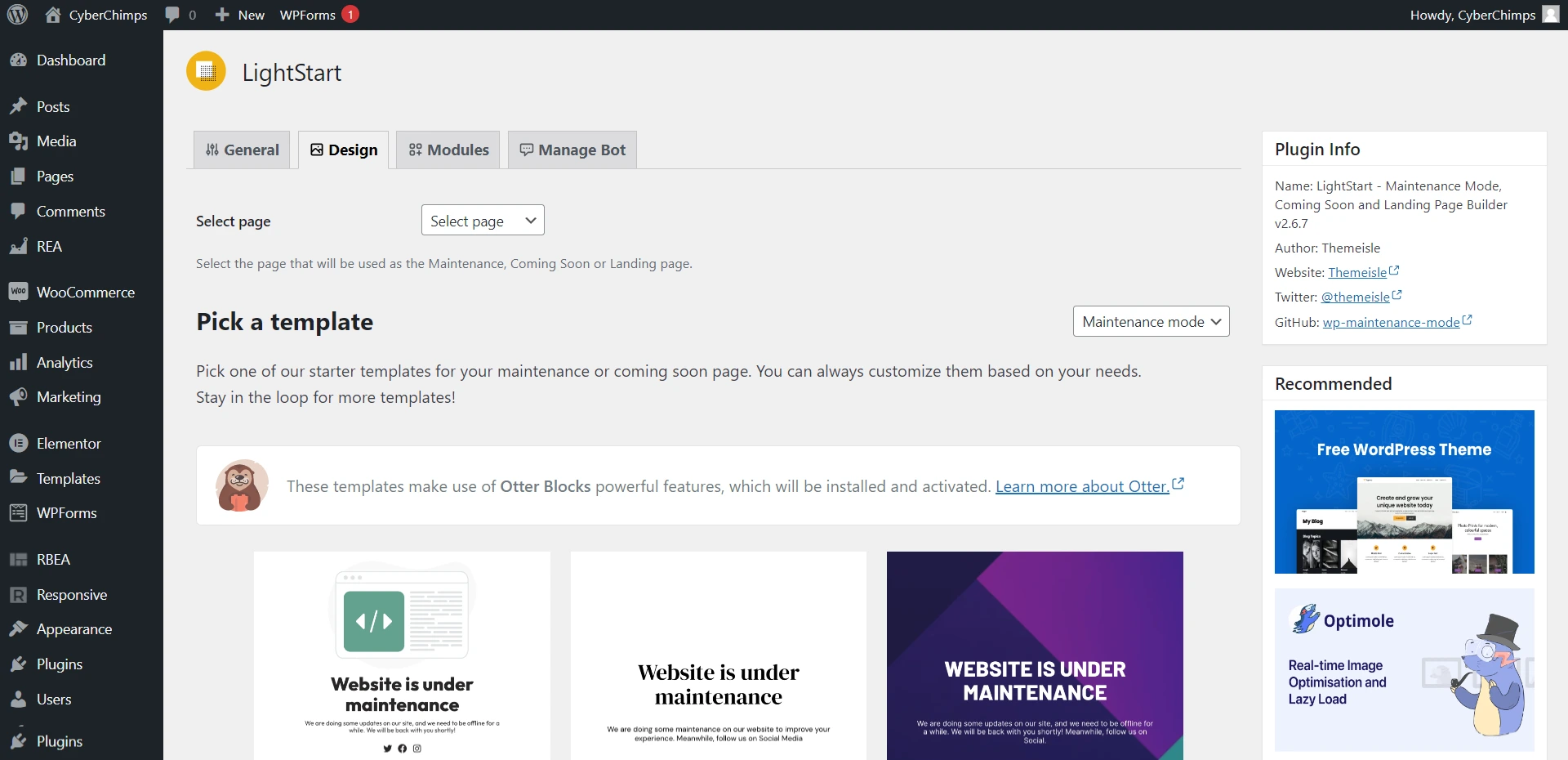Click the LightStart yellow logo
The width and height of the screenshot is (1568, 760).
pyautogui.click(x=206, y=71)
